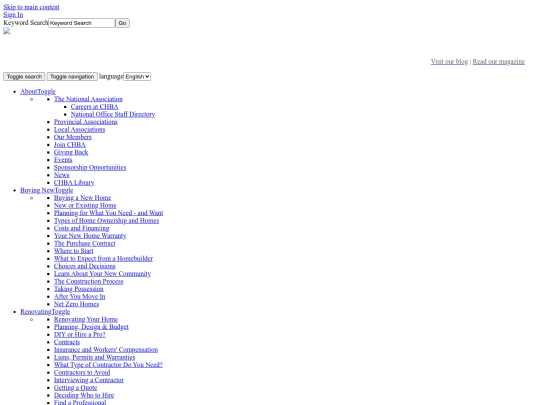Open Taking Possession link
Screen dimensions: 540x405
click(x=79, y=289)
